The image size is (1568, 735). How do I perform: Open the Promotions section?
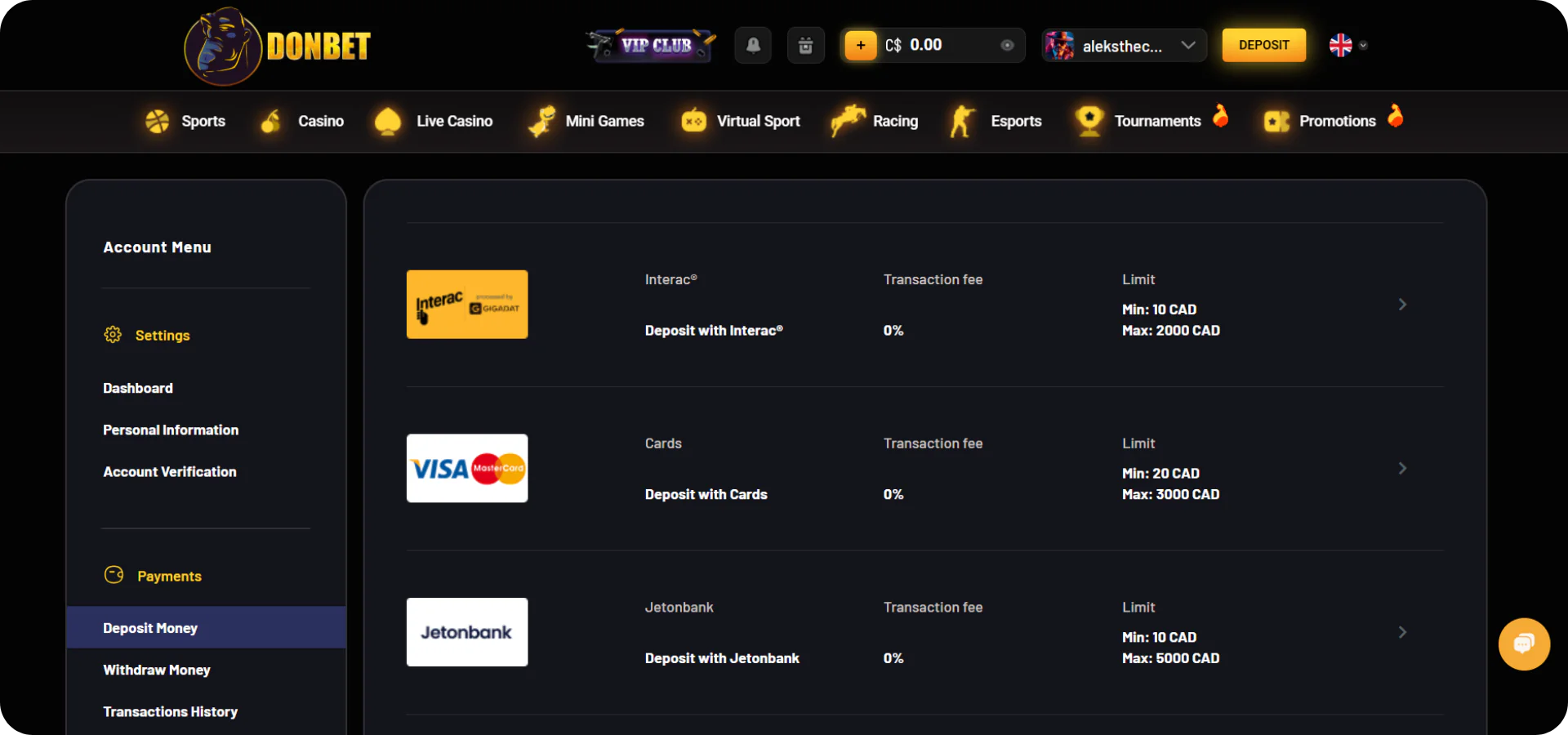pos(1337,121)
